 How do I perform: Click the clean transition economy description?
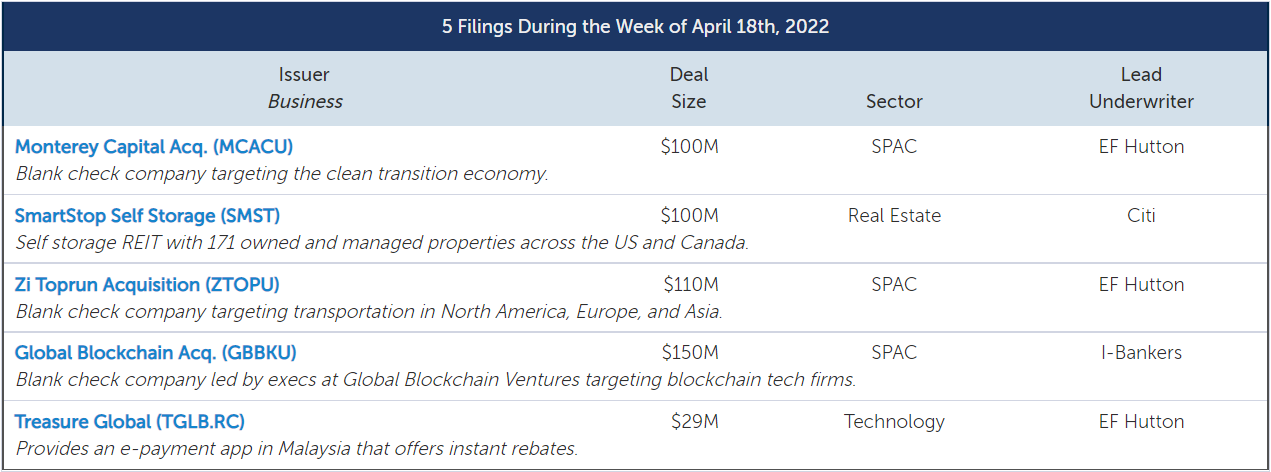pos(282,173)
